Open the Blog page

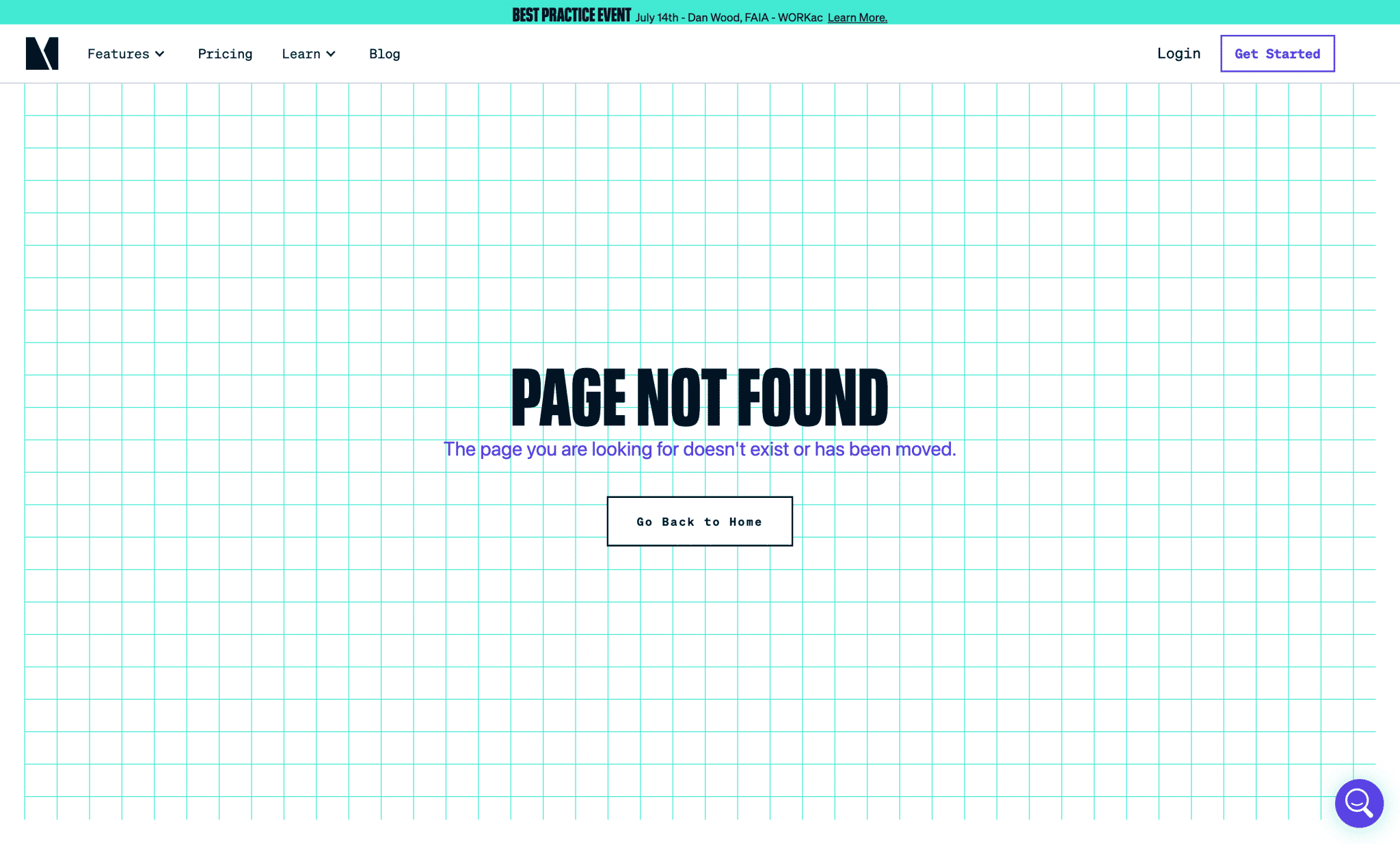coord(384,54)
